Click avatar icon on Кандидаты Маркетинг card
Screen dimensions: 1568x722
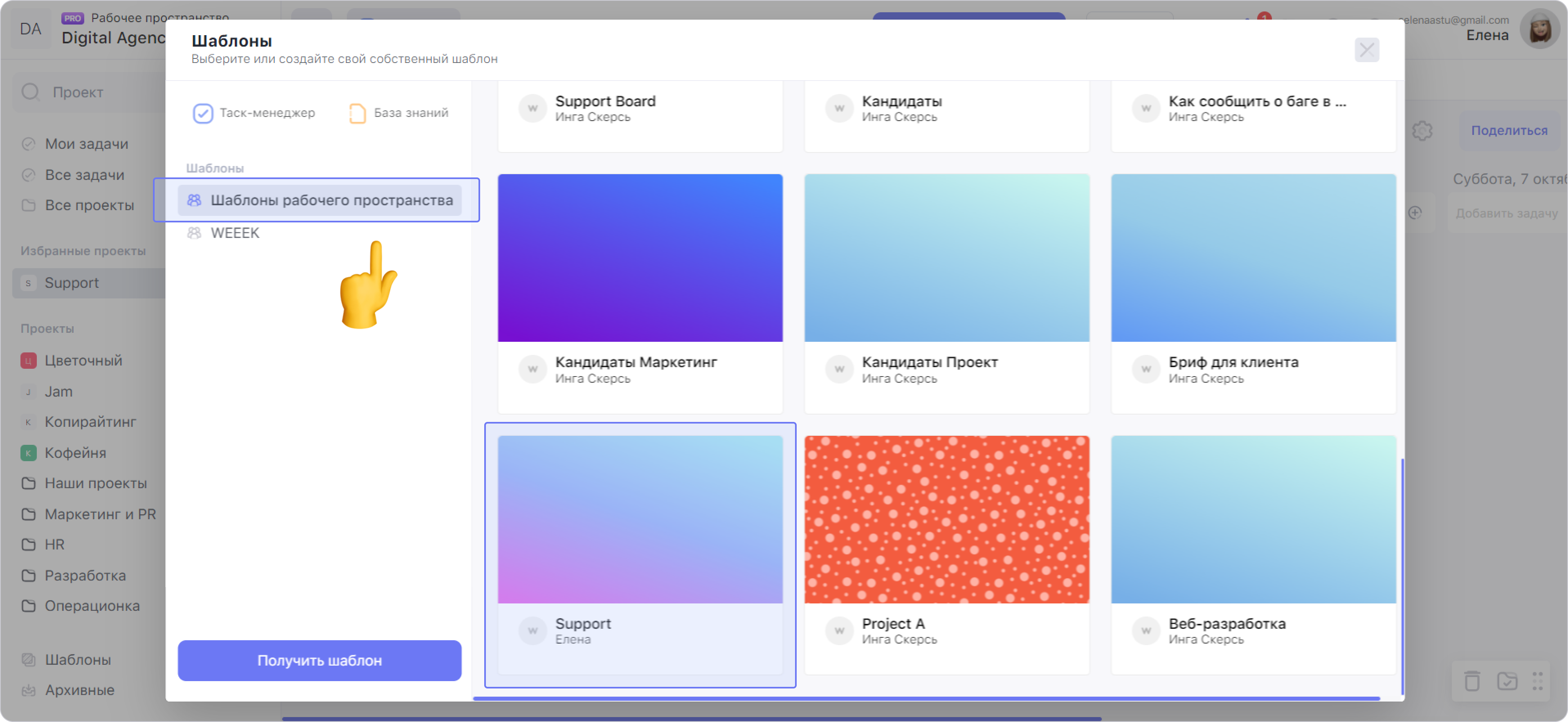(532, 369)
